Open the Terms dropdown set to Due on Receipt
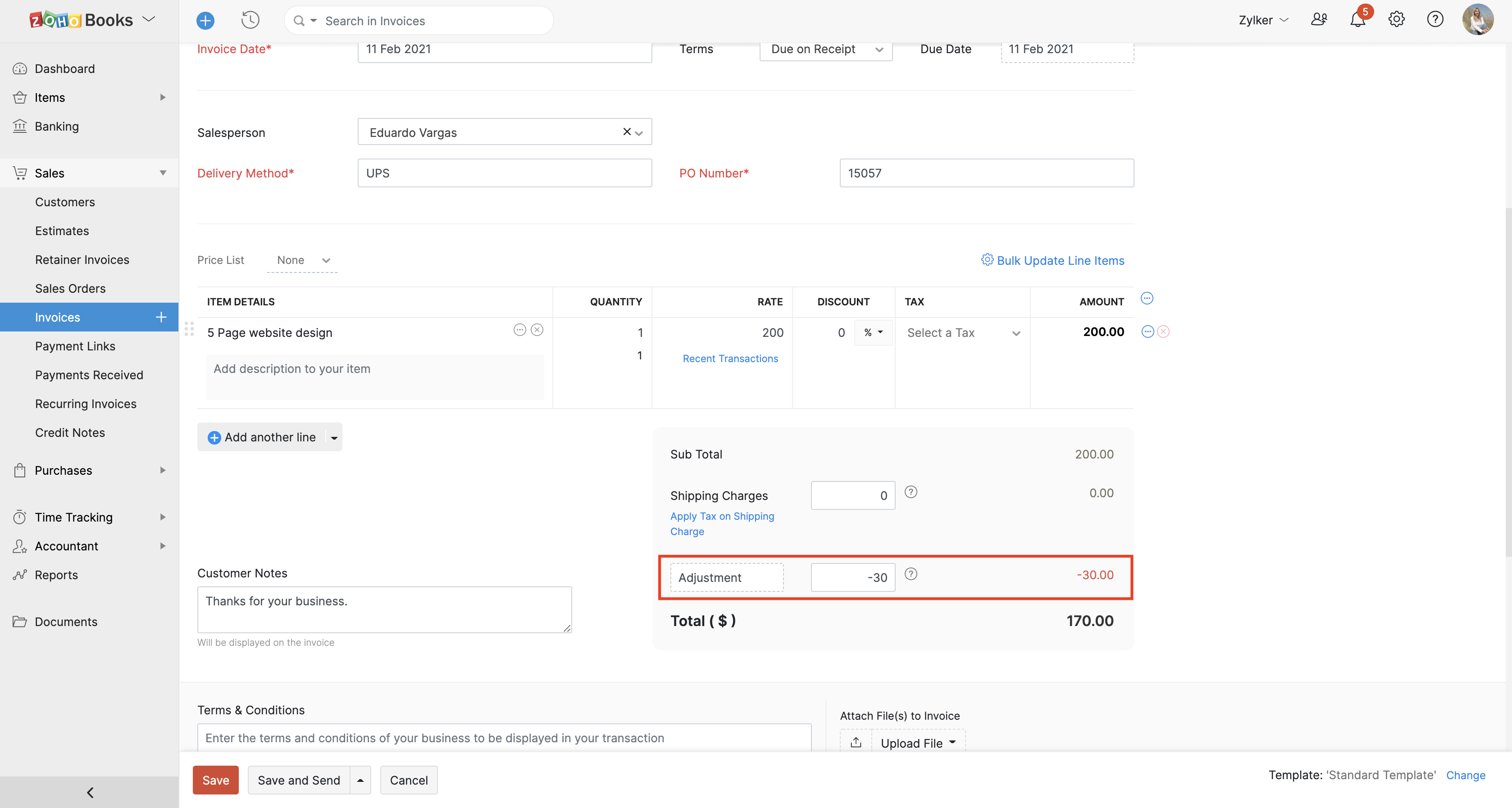Image resolution: width=1512 pixels, height=808 pixels. tap(825, 49)
